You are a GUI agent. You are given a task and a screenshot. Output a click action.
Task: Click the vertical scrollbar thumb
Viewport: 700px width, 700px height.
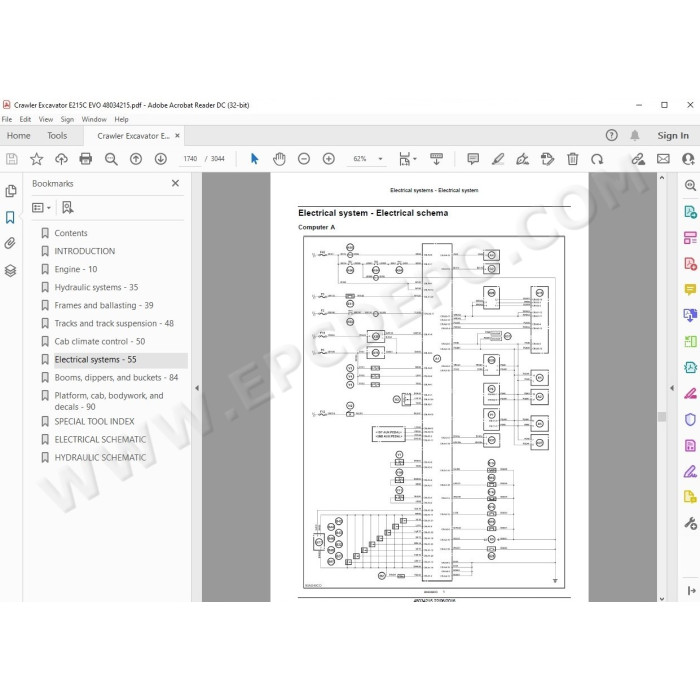pos(662,417)
